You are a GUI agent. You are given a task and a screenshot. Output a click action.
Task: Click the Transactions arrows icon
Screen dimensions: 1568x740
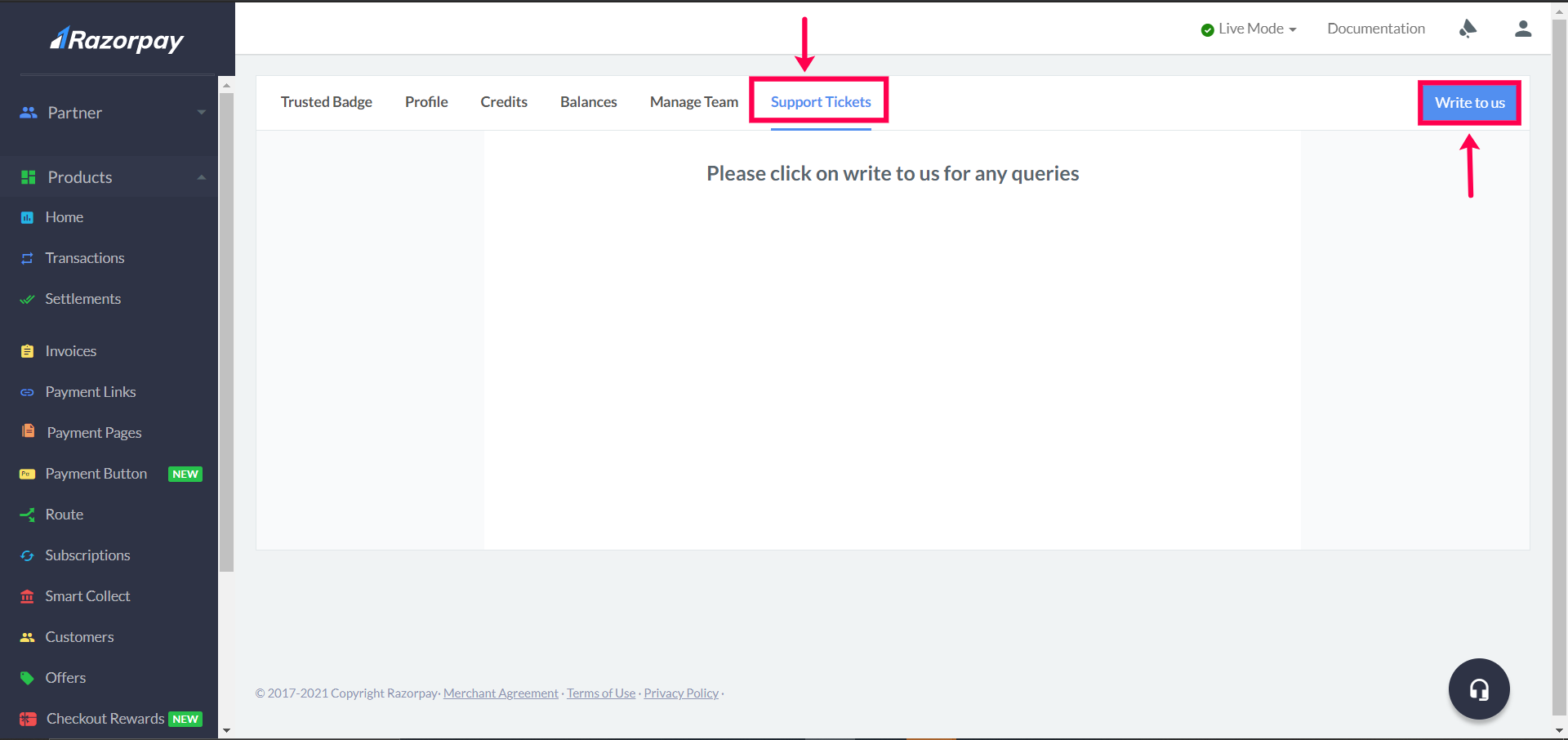tap(27, 258)
